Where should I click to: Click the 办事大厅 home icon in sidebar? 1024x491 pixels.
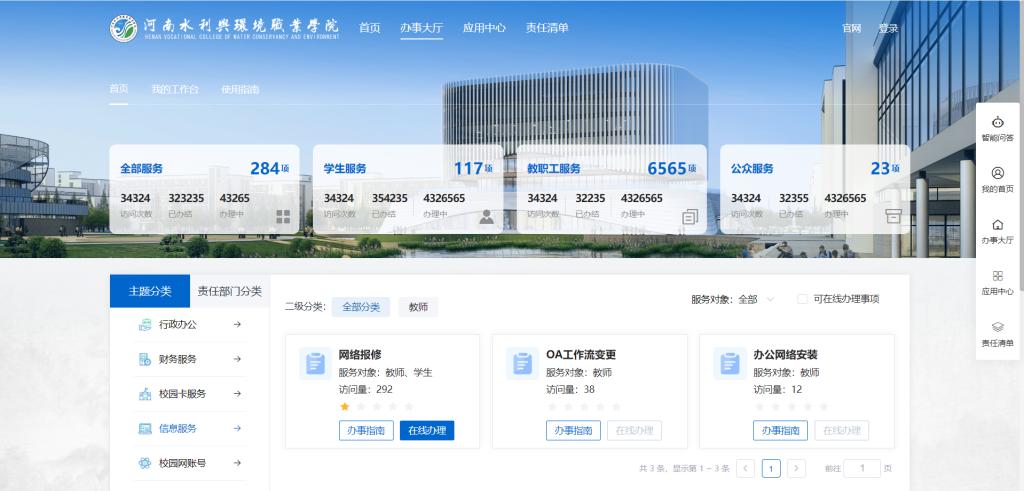click(x=997, y=225)
